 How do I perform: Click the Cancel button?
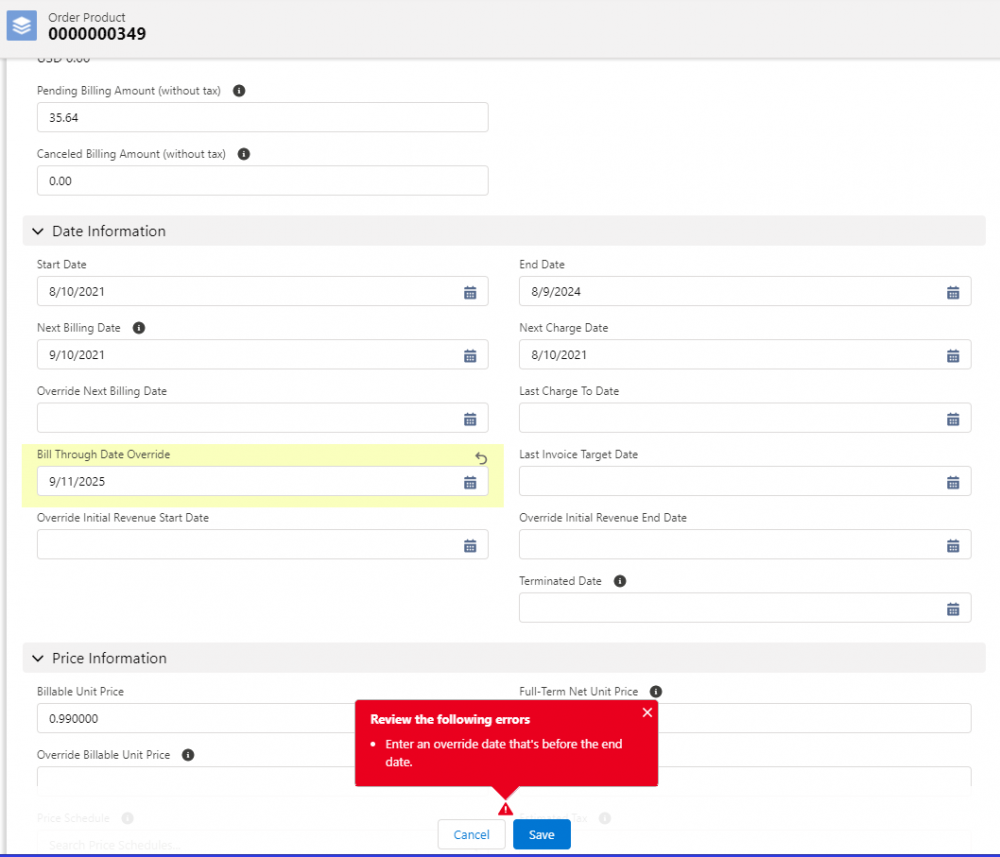pos(471,835)
